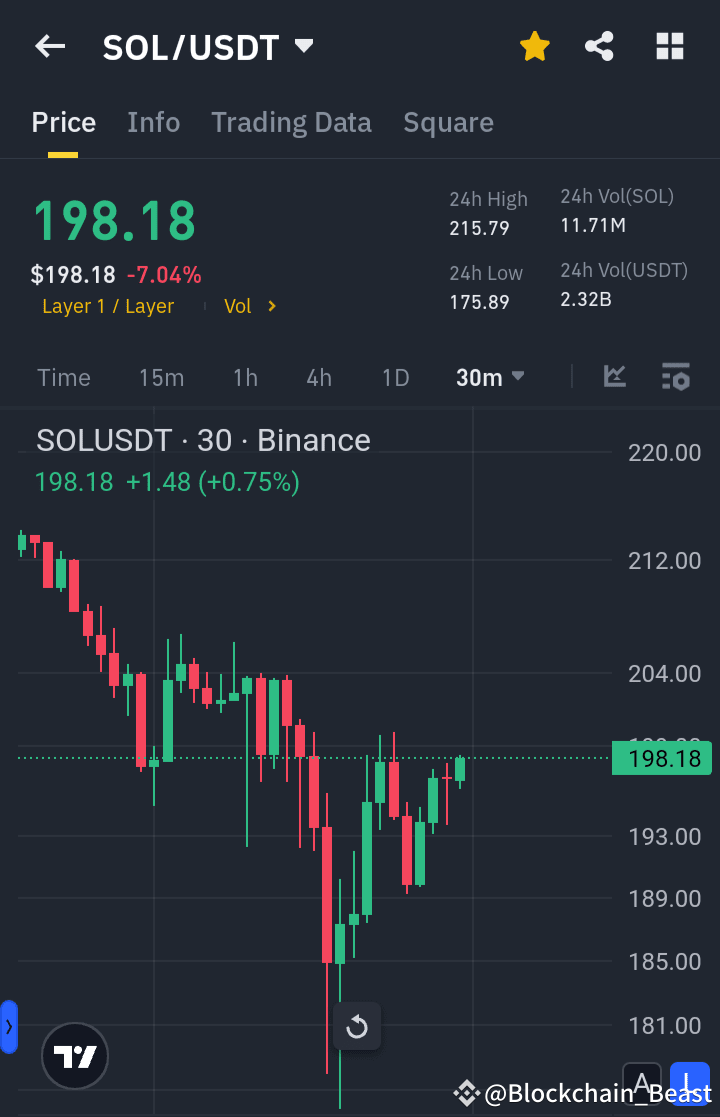The height and width of the screenshot is (1117, 720).
Task: Toggle the favorite star for SOL/USDT
Action: click(535, 46)
